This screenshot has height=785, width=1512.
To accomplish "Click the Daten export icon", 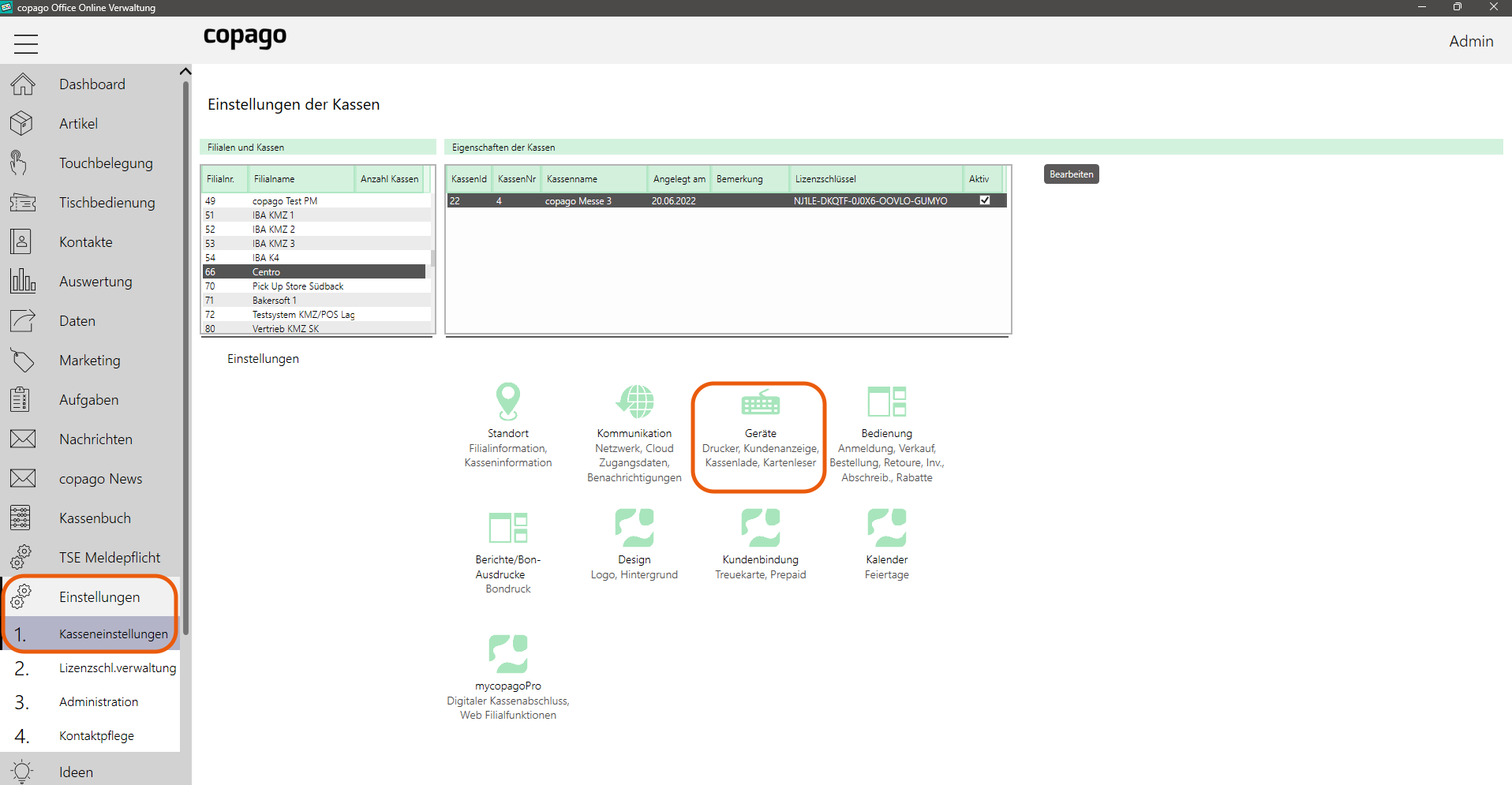I will [x=23, y=320].
